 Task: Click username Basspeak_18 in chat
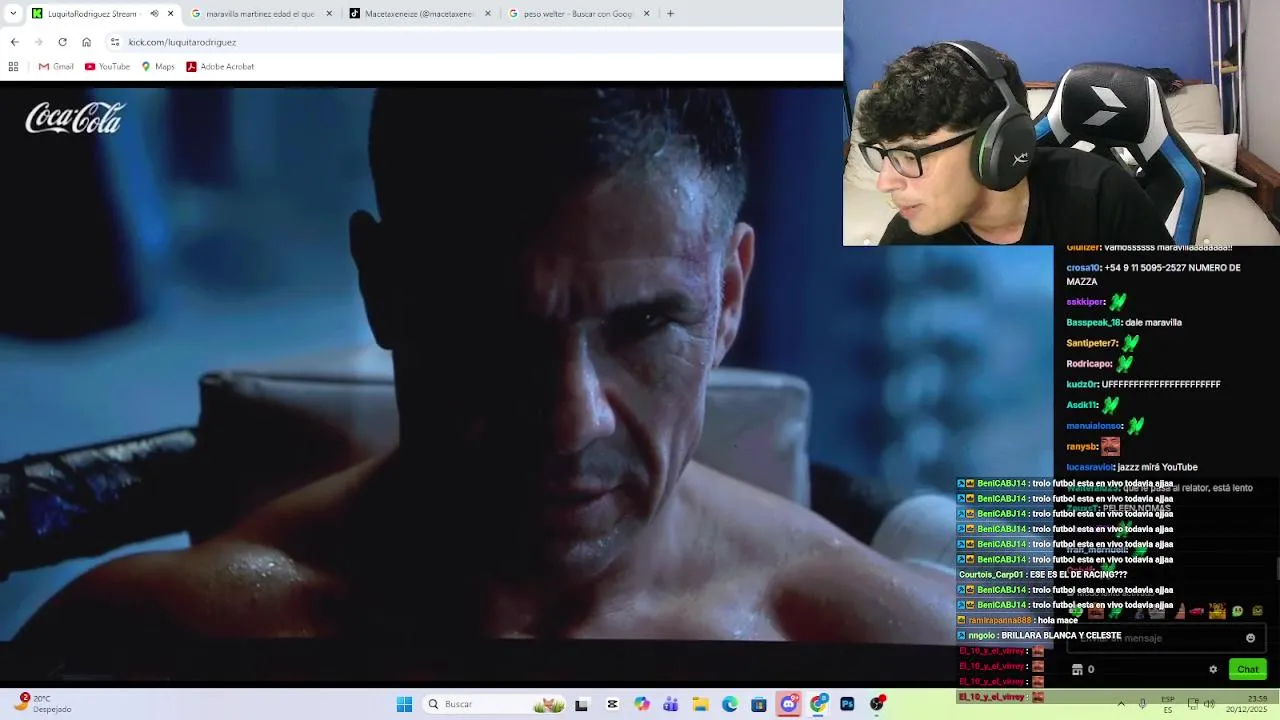[x=1093, y=323]
